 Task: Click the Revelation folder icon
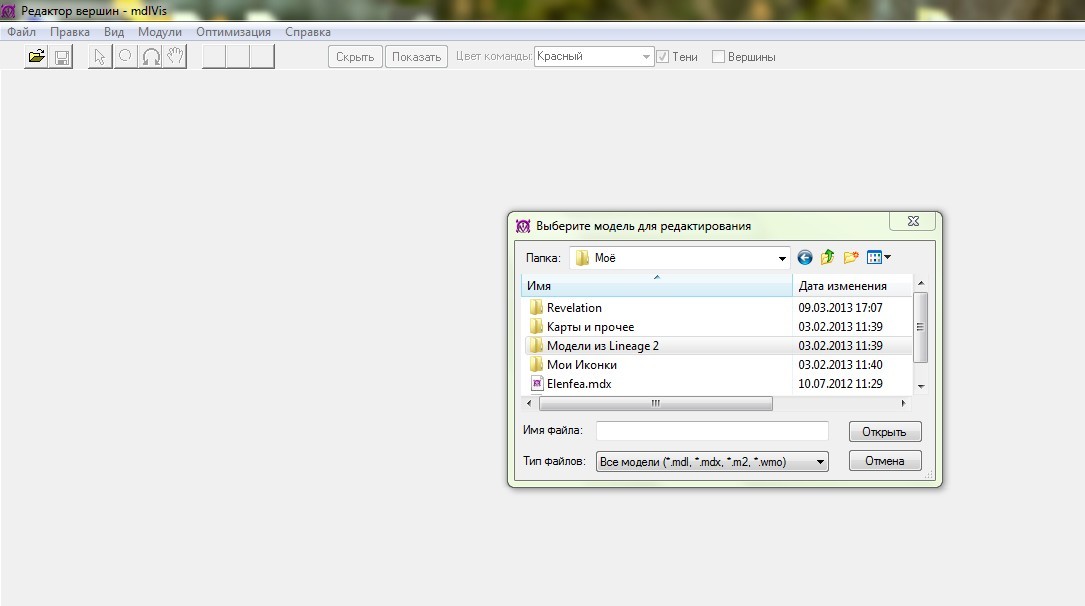pos(536,307)
